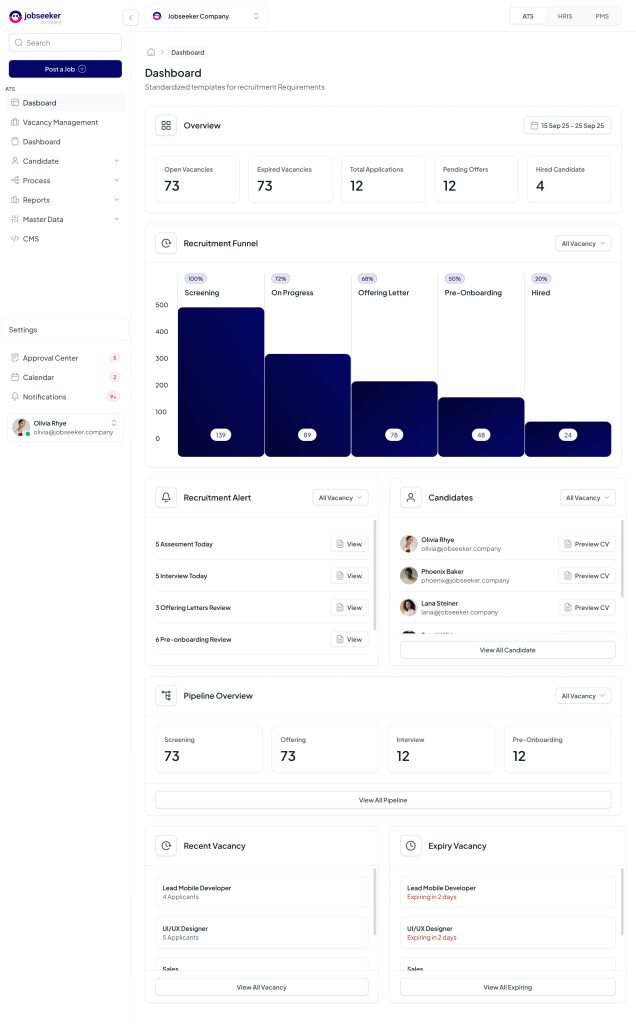Open the Recruitment Funnel All Vacancy dropdown
This screenshot has height=1024, width=636.
(583, 244)
